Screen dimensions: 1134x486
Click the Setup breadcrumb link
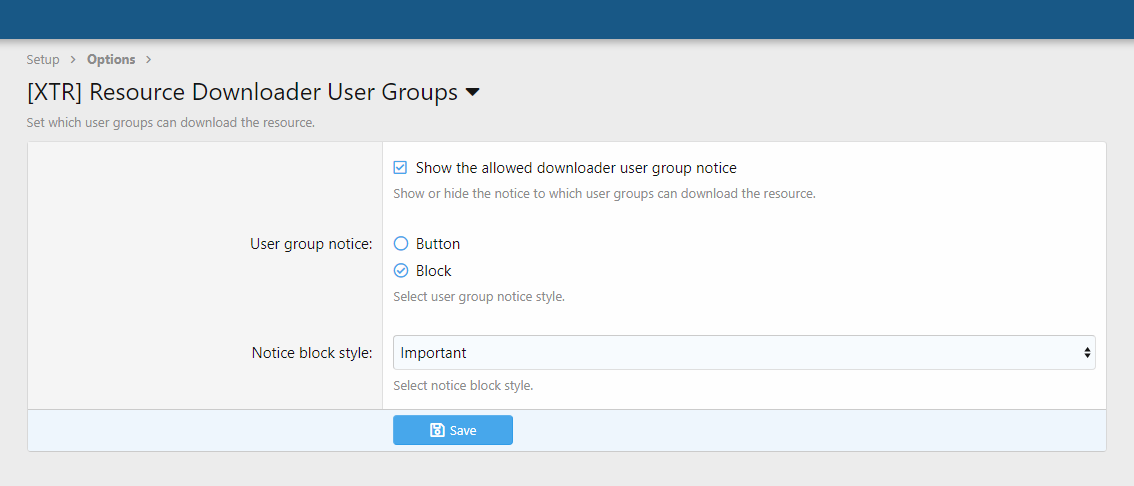(x=43, y=60)
